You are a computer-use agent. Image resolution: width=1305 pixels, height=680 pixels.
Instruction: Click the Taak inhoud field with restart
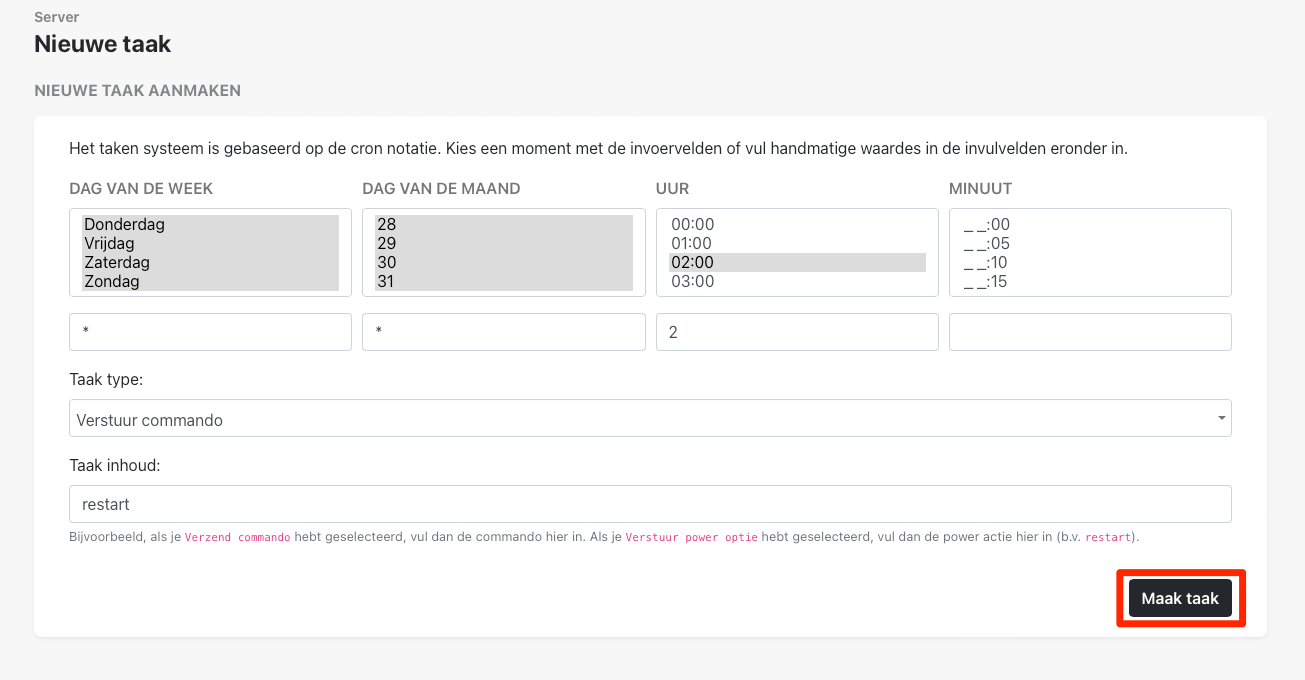(x=649, y=504)
